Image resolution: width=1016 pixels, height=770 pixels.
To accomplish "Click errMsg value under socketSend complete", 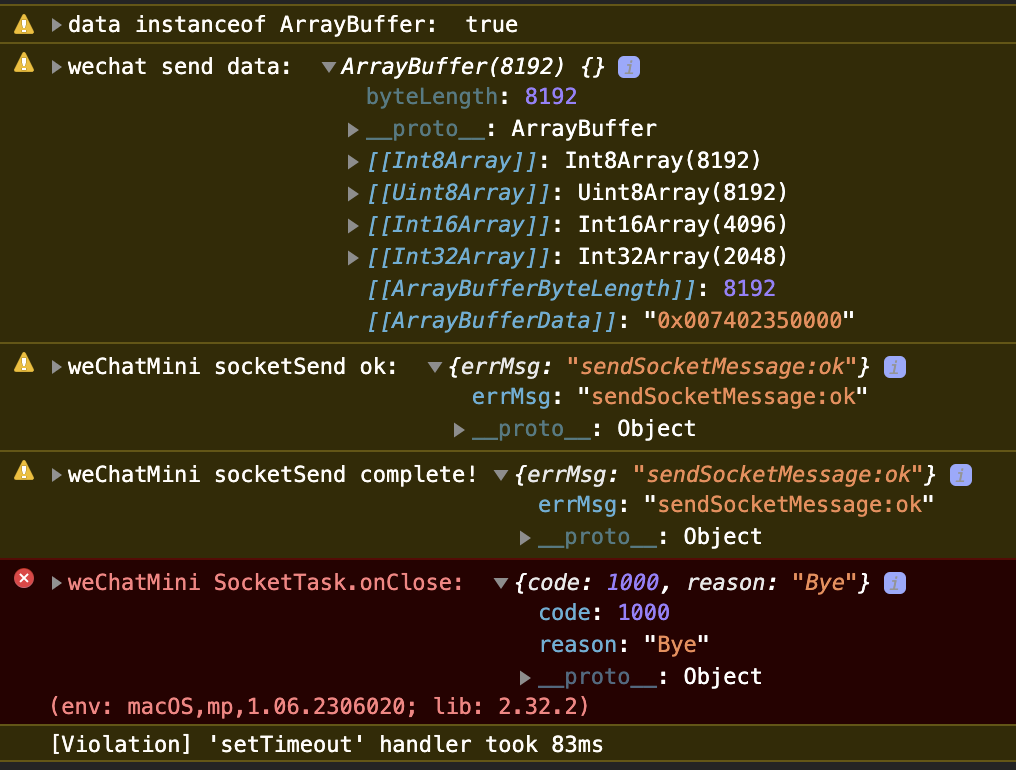I will (789, 505).
